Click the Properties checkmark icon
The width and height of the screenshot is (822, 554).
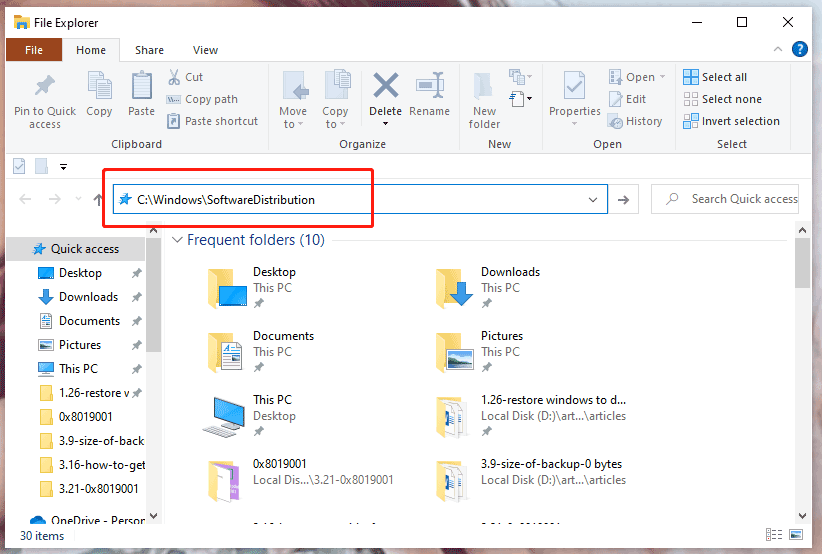click(x=575, y=85)
